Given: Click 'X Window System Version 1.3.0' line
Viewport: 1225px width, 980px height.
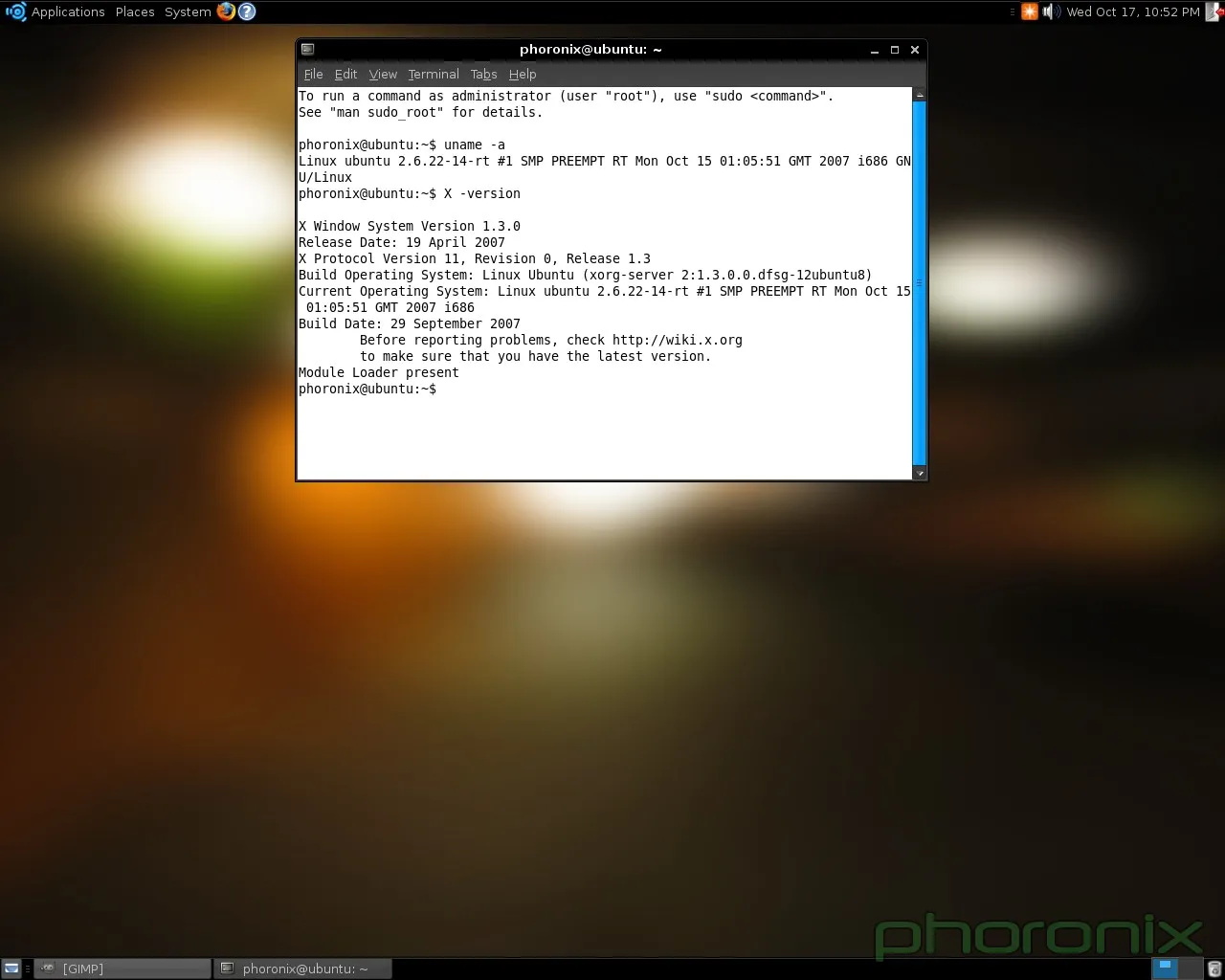Looking at the screenshot, I should pyautogui.click(x=410, y=226).
